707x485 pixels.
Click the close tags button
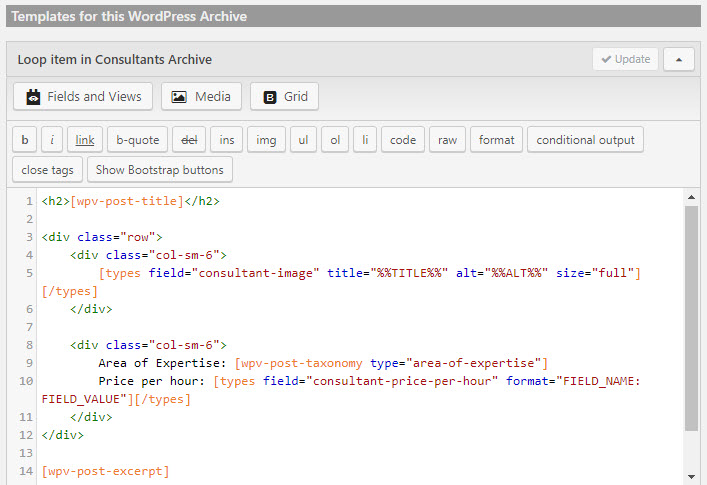click(x=47, y=170)
